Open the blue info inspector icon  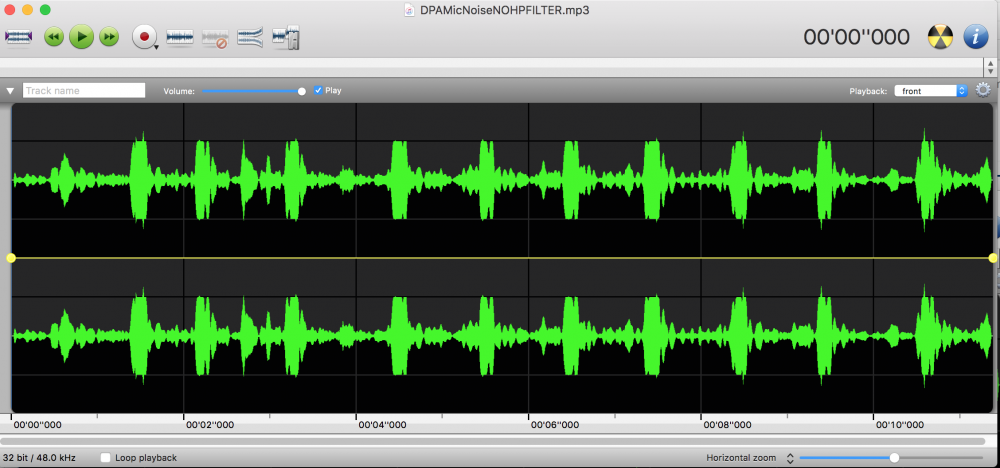pos(976,37)
